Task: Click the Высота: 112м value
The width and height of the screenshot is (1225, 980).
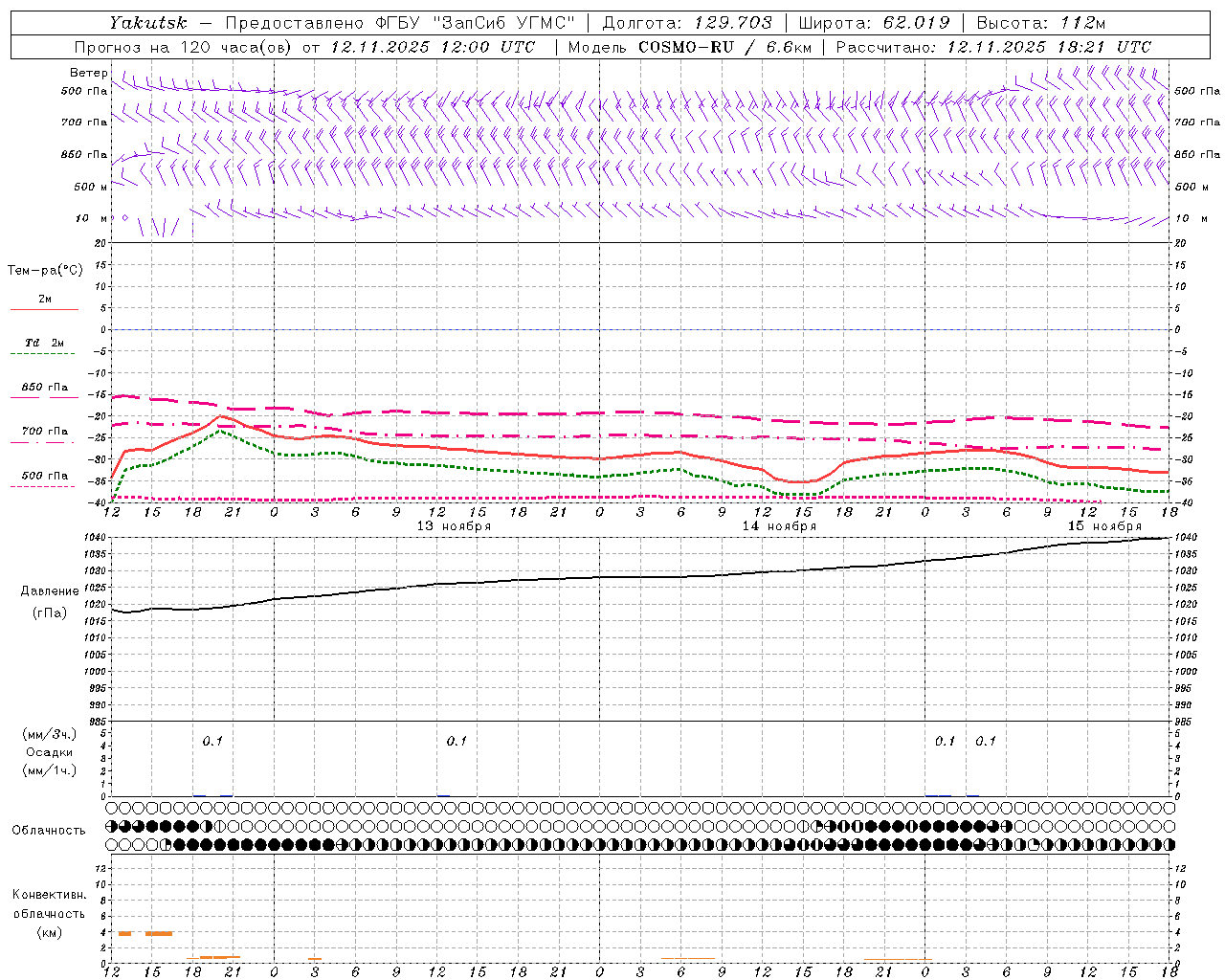Action: pyautogui.click(x=1040, y=23)
